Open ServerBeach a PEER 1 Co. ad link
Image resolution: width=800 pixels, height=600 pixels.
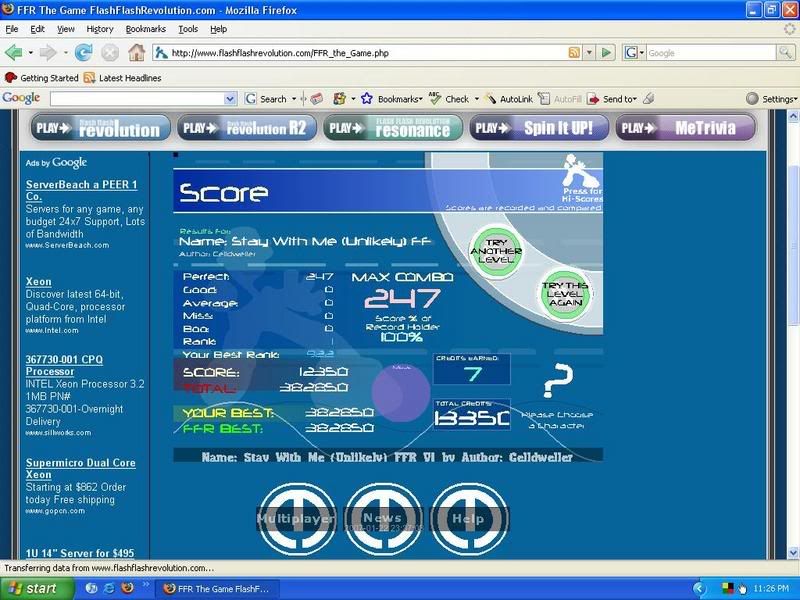click(x=82, y=190)
